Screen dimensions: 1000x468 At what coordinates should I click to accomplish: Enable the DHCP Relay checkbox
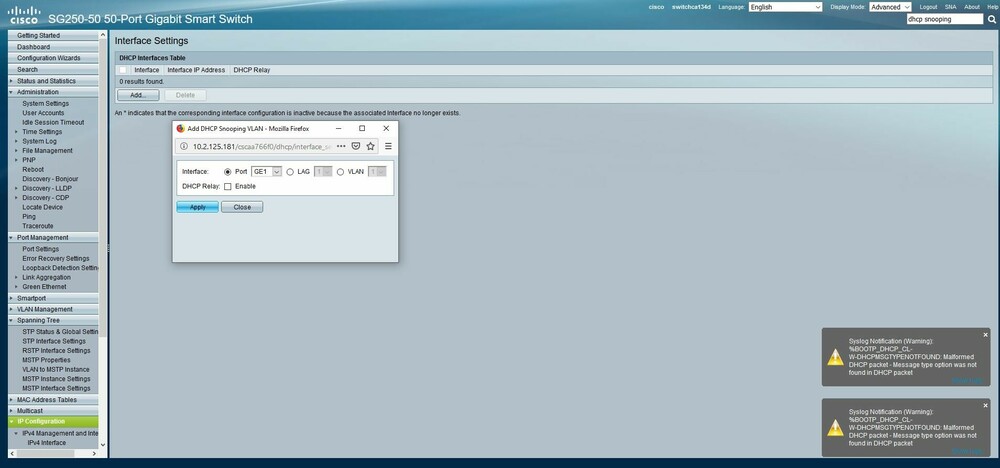point(228,186)
